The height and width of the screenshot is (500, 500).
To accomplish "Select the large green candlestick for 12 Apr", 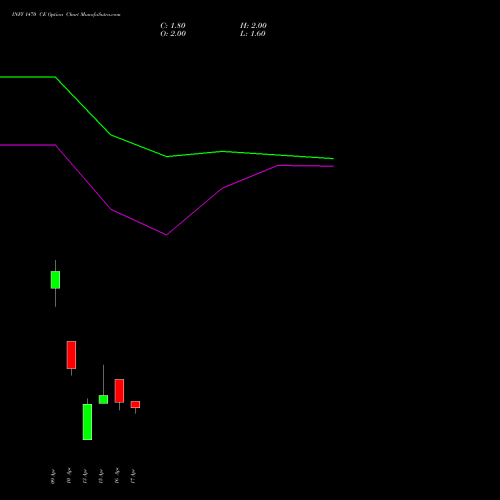I will point(87,422).
